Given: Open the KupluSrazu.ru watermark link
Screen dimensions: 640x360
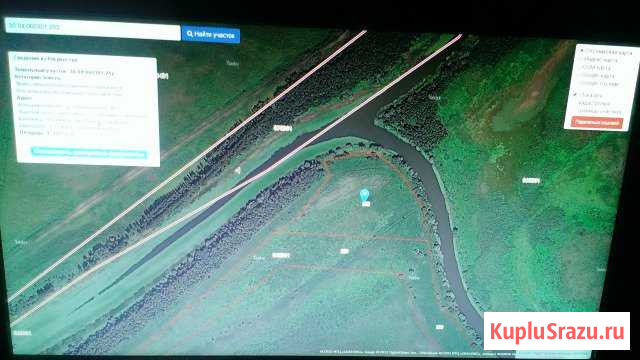Looking at the screenshot, I should [557, 331].
